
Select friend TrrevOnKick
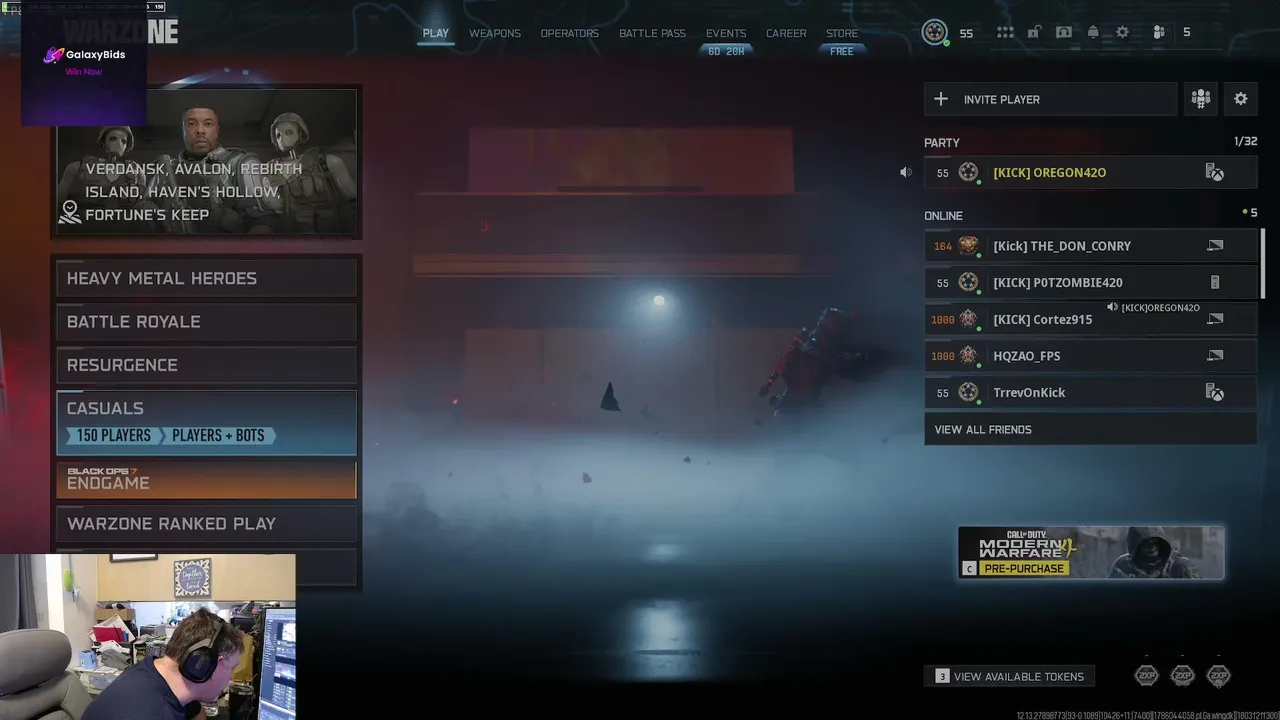point(1091,393)
